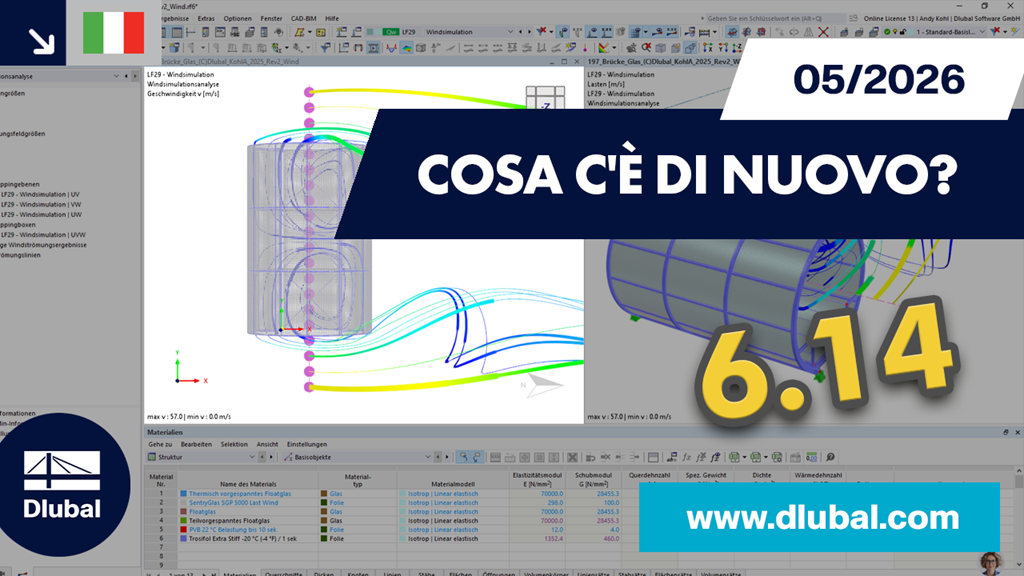The height and width of the screenshot is (576, 1024).
Task: Click the red color swatch of PVB material
Action: (x=184, y=530)
